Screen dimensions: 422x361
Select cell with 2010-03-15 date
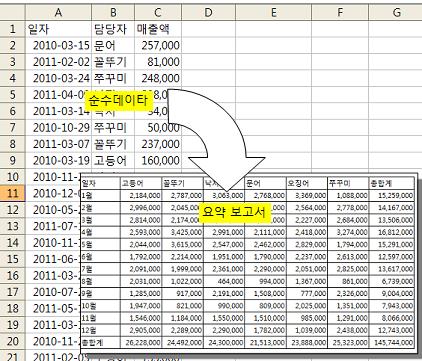pyautogui.click(x=58, y=45)
